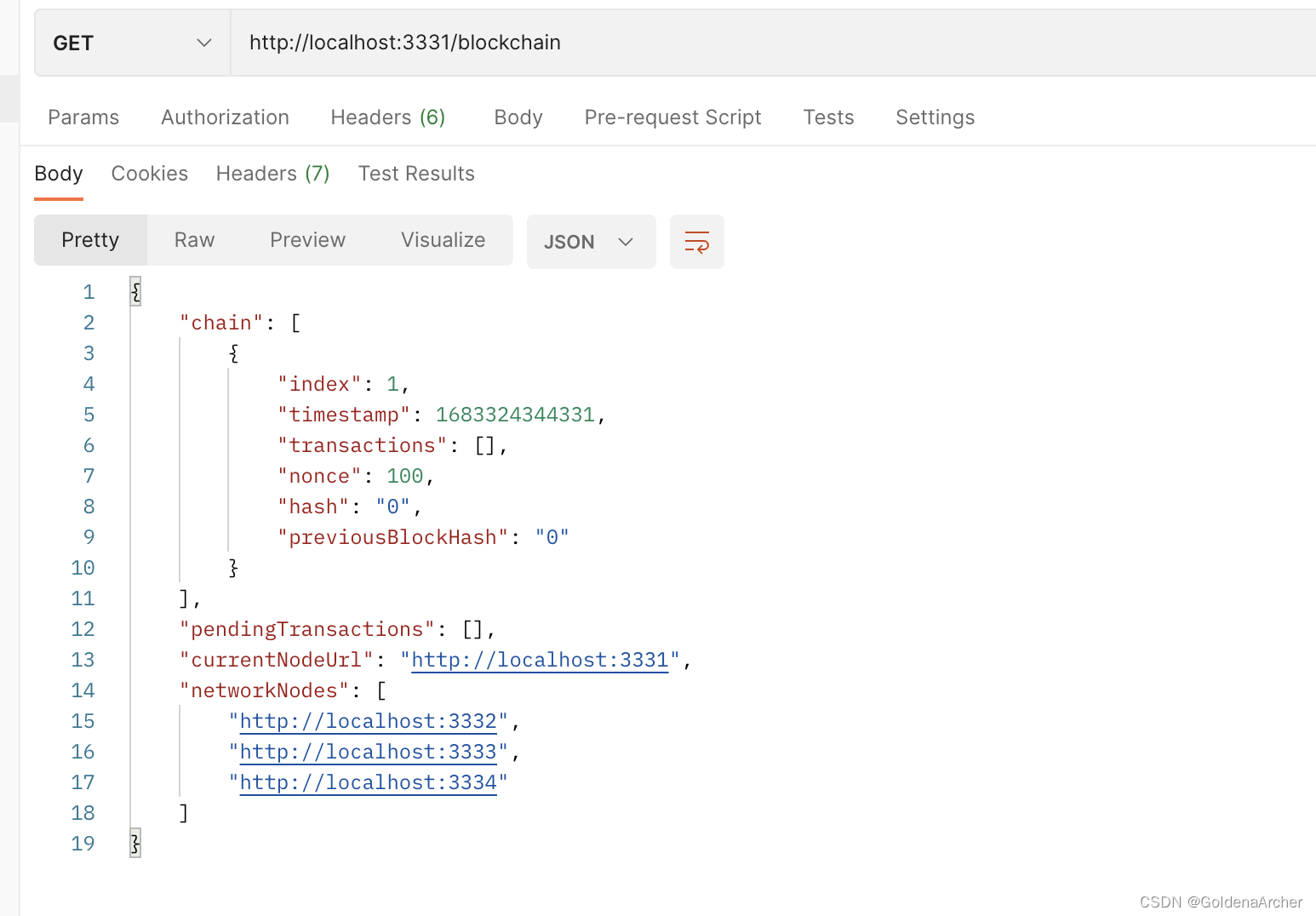Open the Tests tab
This screenshot has width=1316, height=916.
[828, 117]
